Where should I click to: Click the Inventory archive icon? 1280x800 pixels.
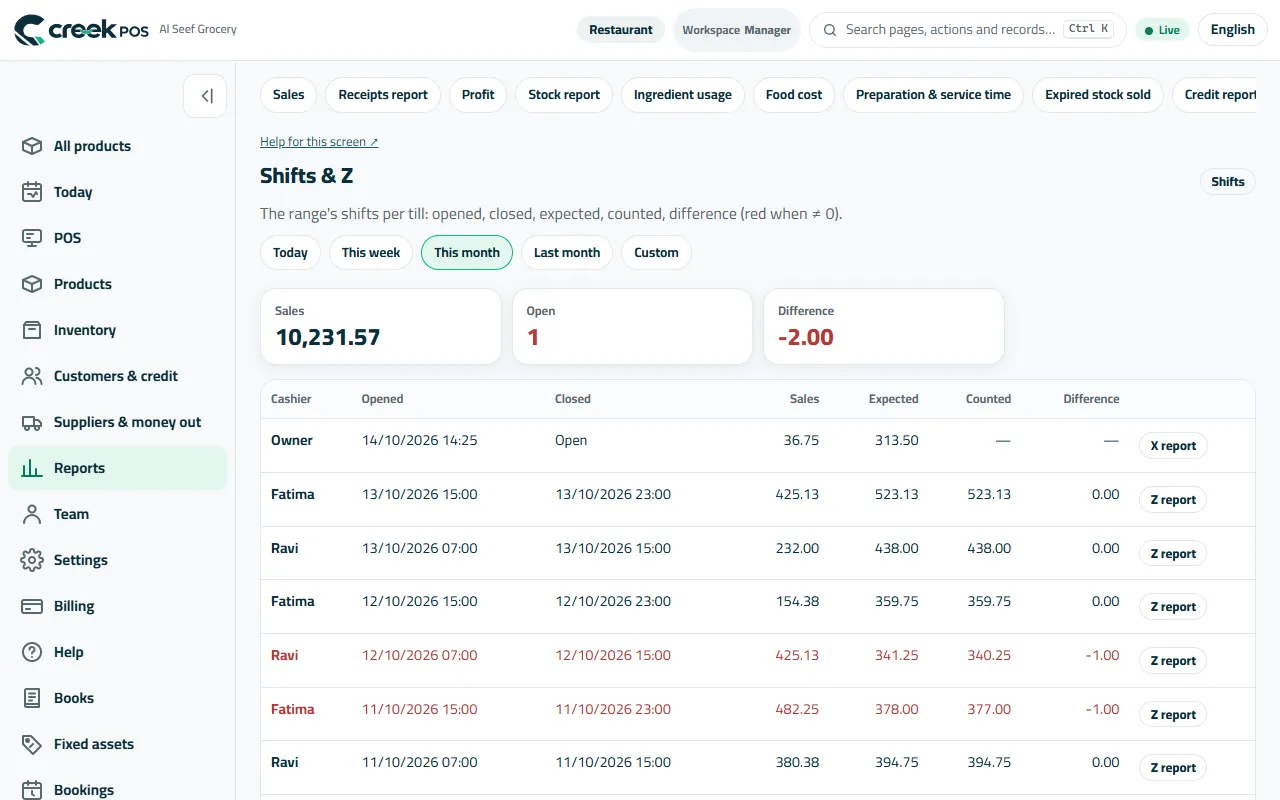[32, 330]
